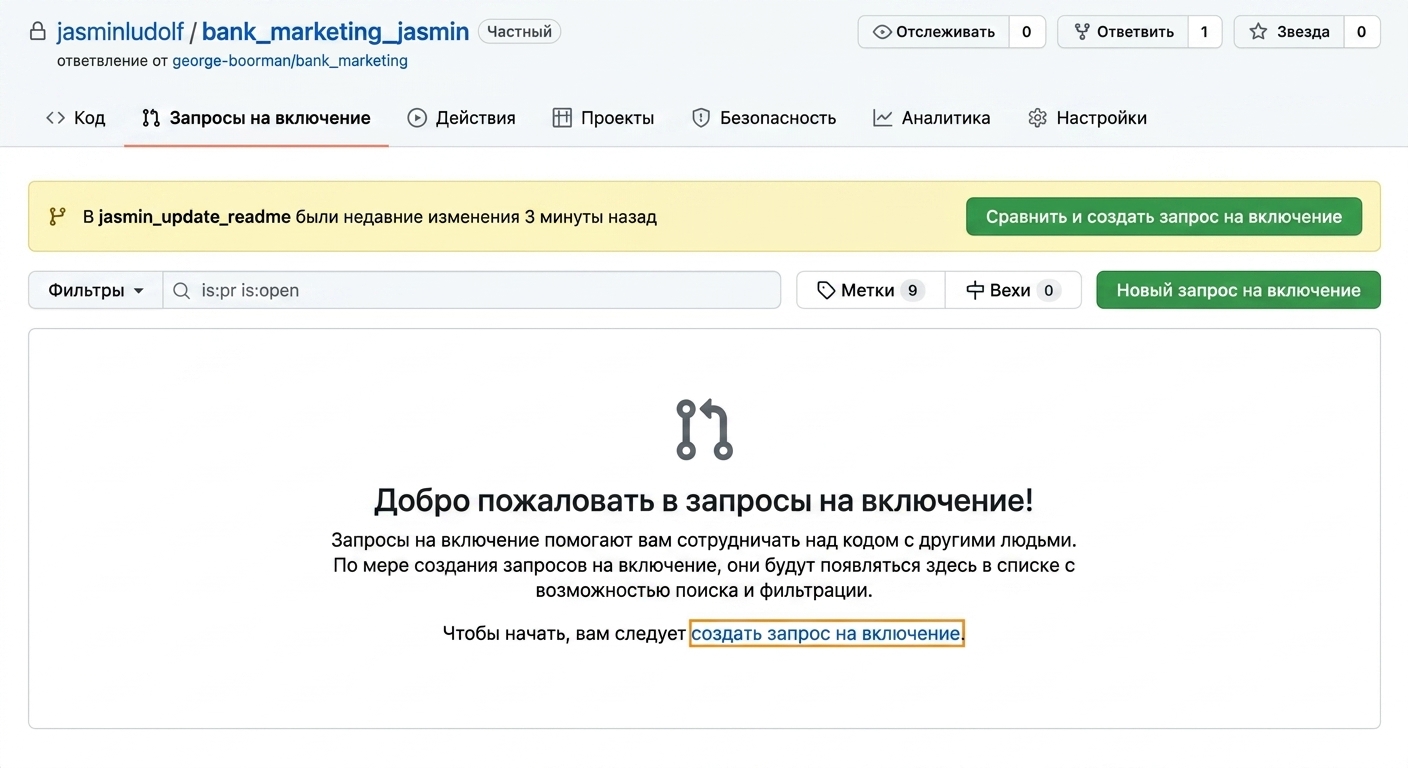Click the watchers count 0

1027,32
